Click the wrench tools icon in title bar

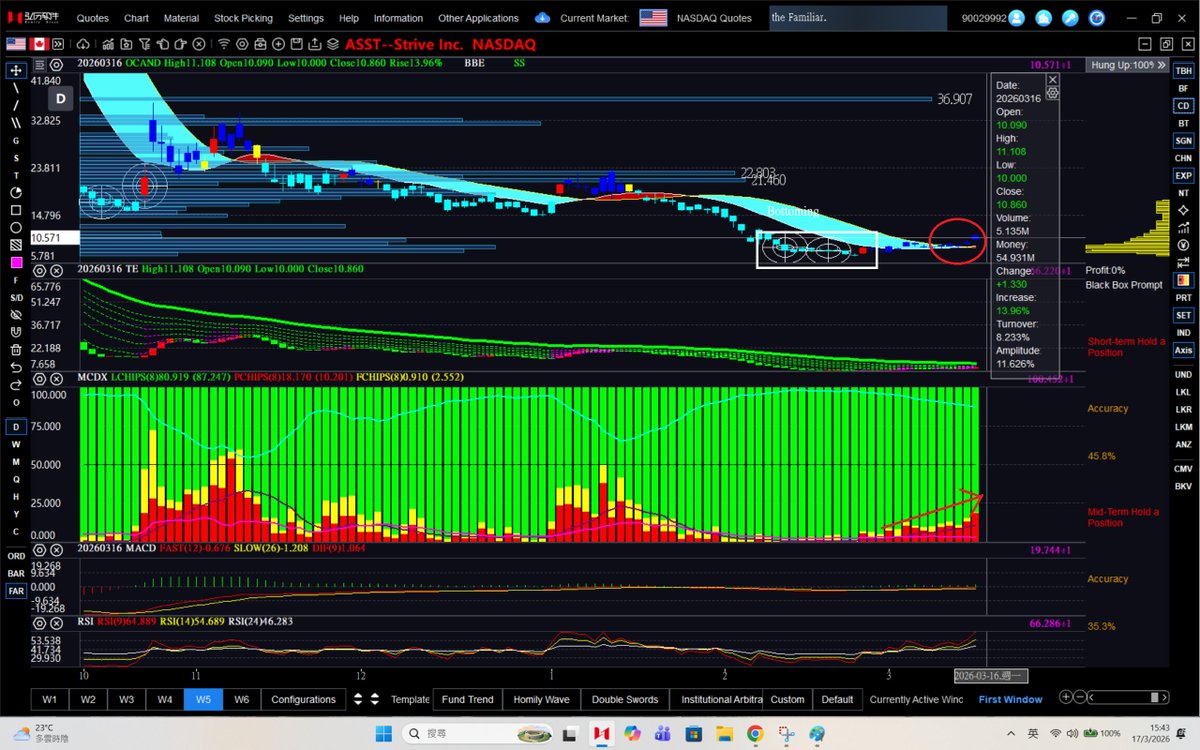coord(1071,18)
